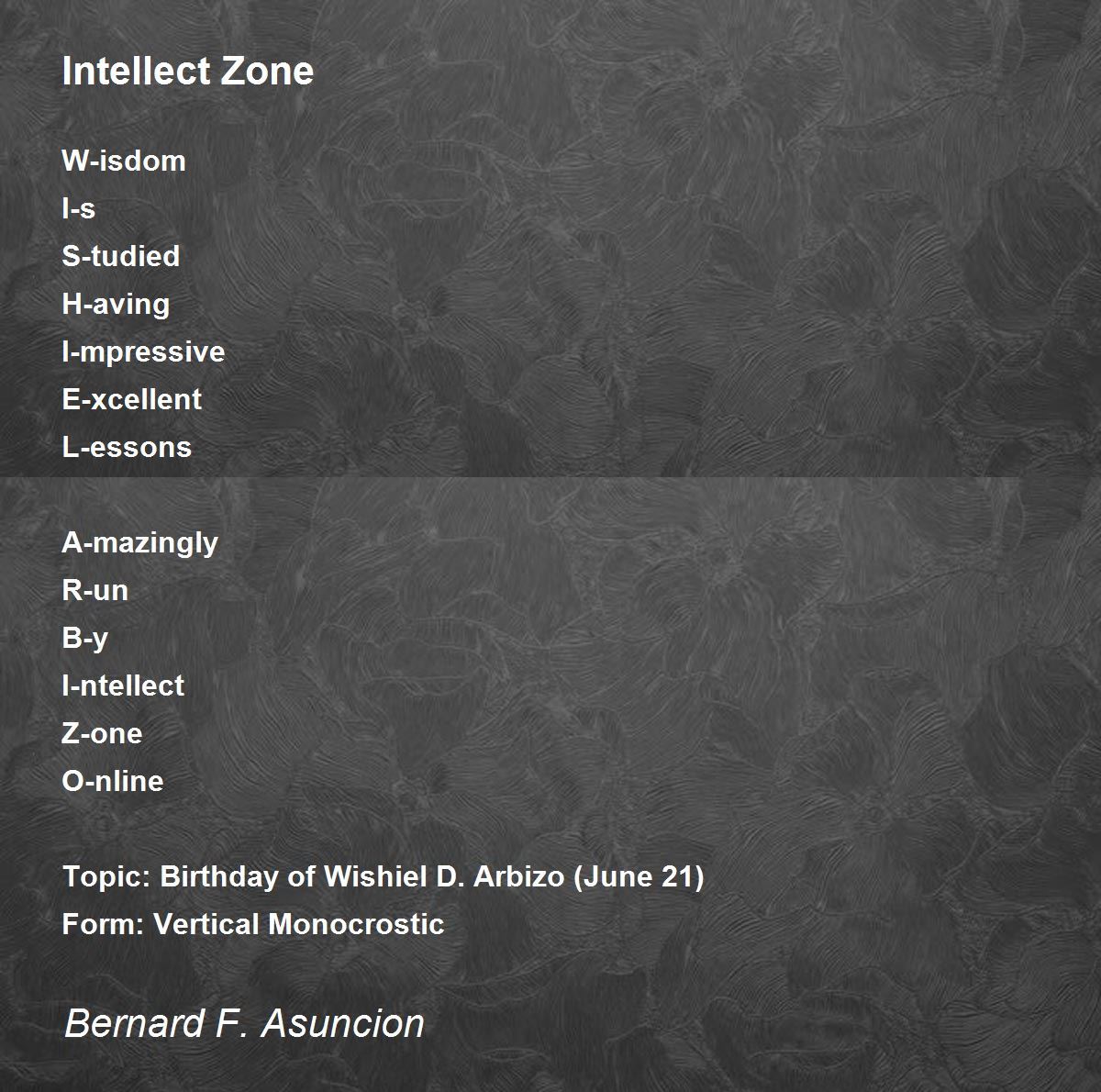This screenshot has width=1101, height=1092.
Task: Click the S-tudied line
Action: pos(121,256)
